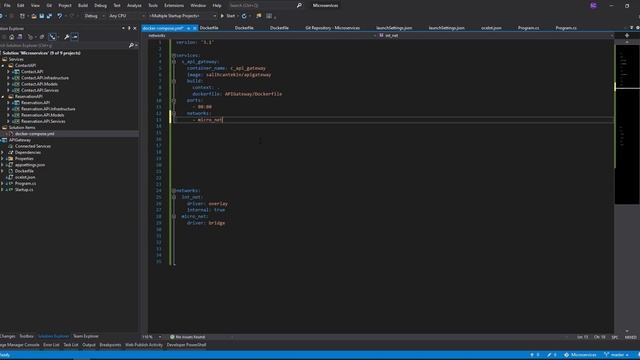Viewport: 640px width, 360px height.
Task: Click the unpushed commits arrow indicator
Action: pos(534,355)
